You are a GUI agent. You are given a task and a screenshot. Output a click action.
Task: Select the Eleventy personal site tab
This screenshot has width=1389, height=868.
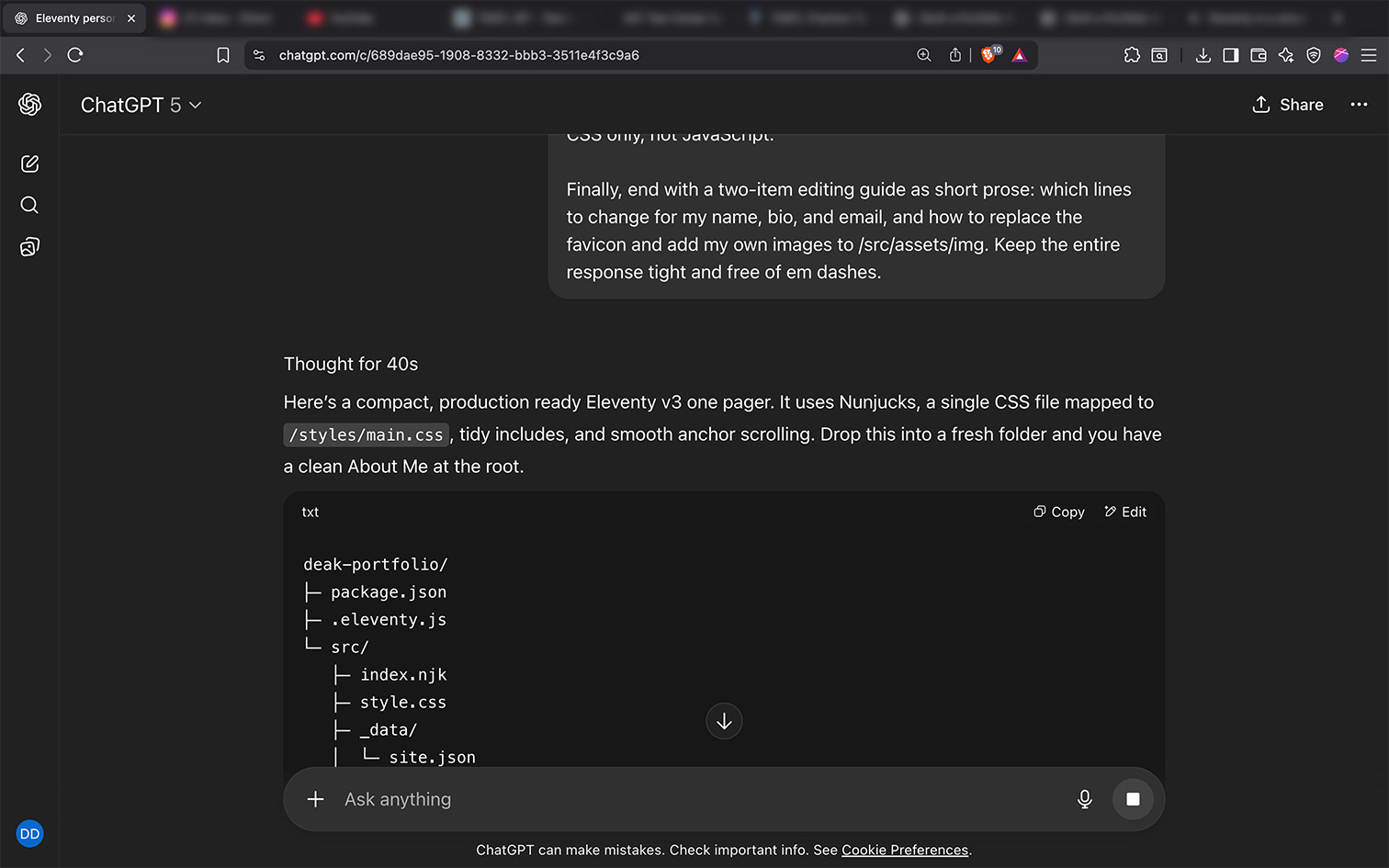73,18
